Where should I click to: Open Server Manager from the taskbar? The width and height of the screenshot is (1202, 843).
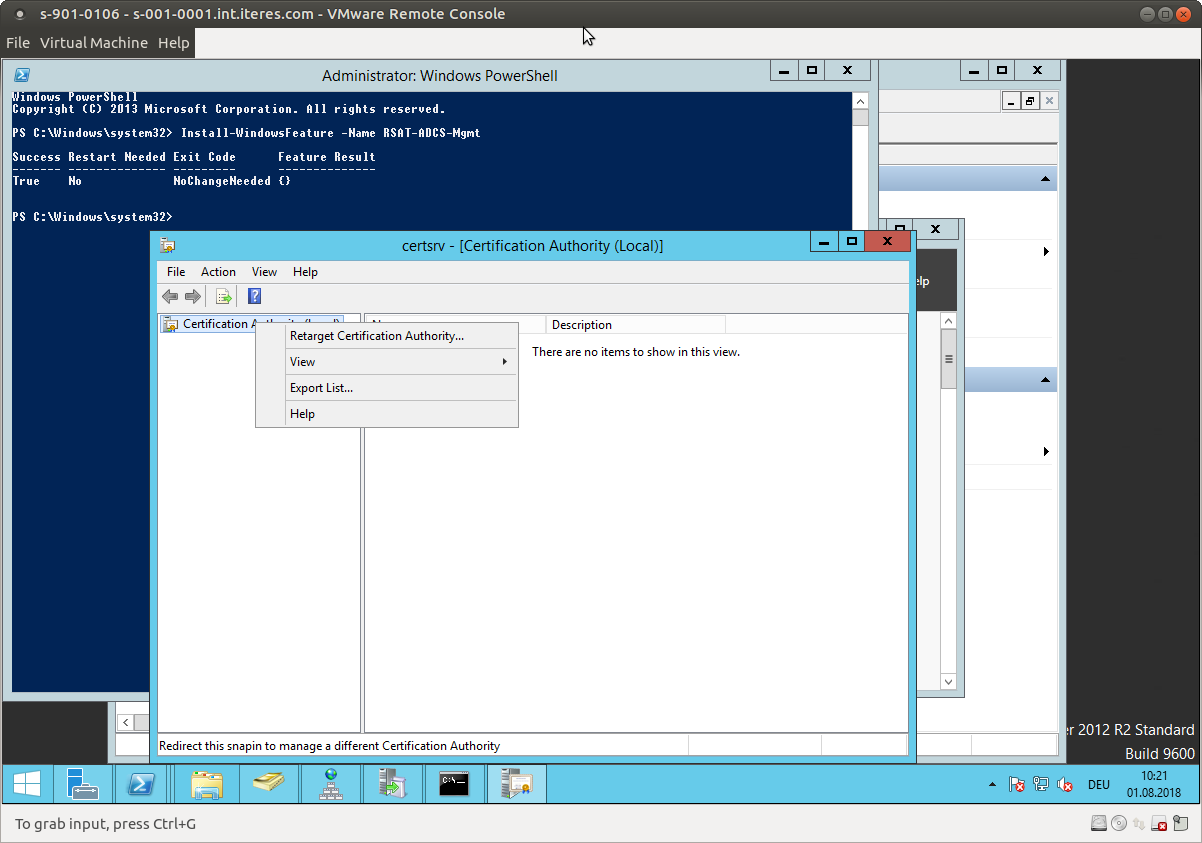tap(83, 785)
